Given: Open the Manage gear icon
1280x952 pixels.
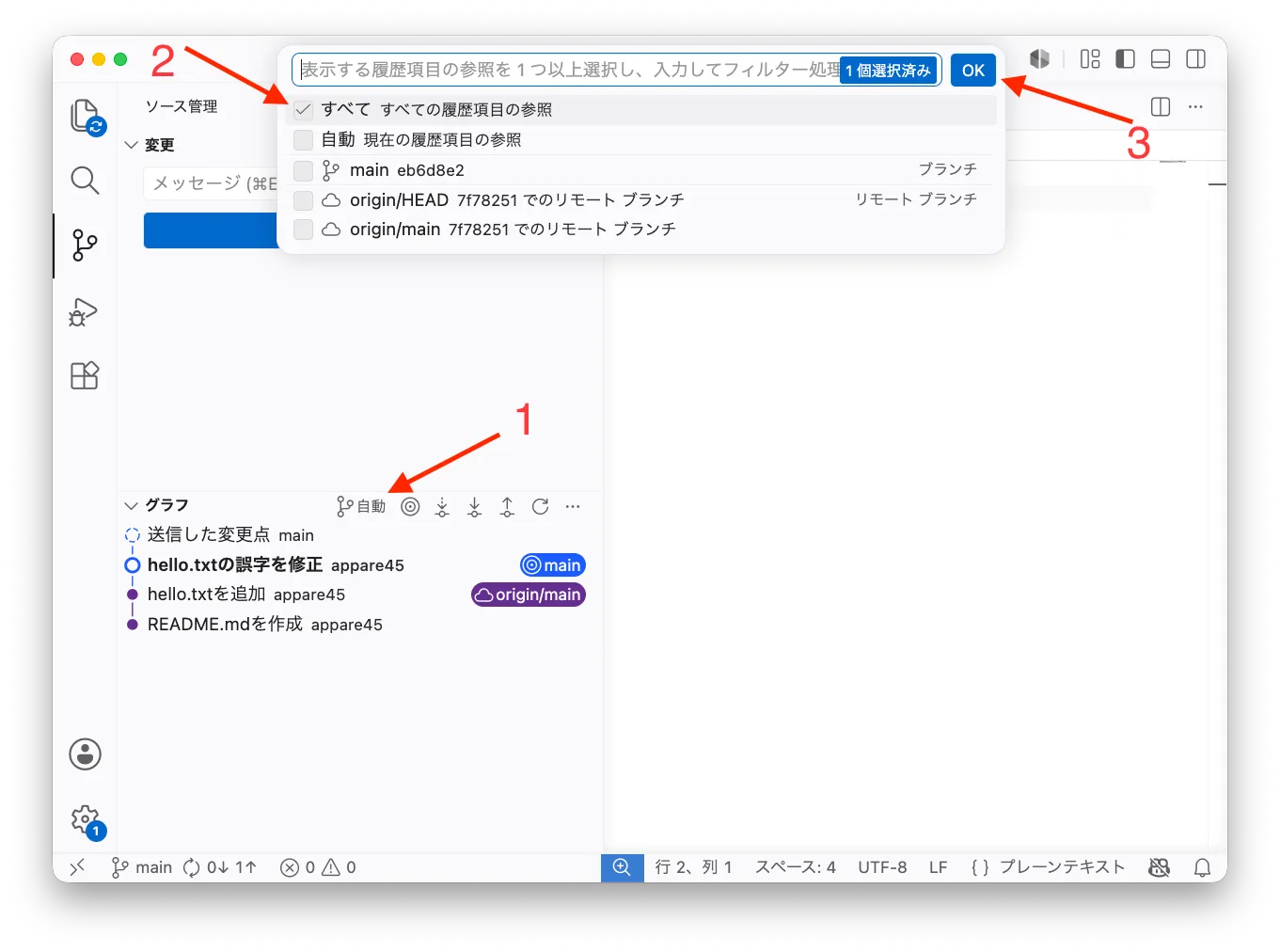Looking at the screenshot, I should pos(86,820).
